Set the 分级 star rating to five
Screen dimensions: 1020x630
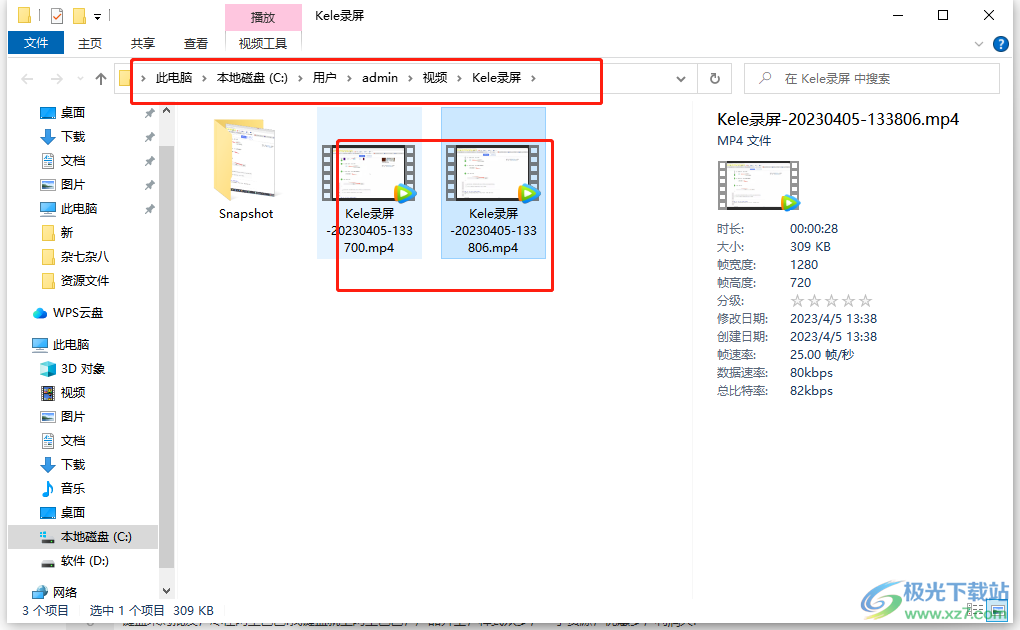click(x=865, y=301)
